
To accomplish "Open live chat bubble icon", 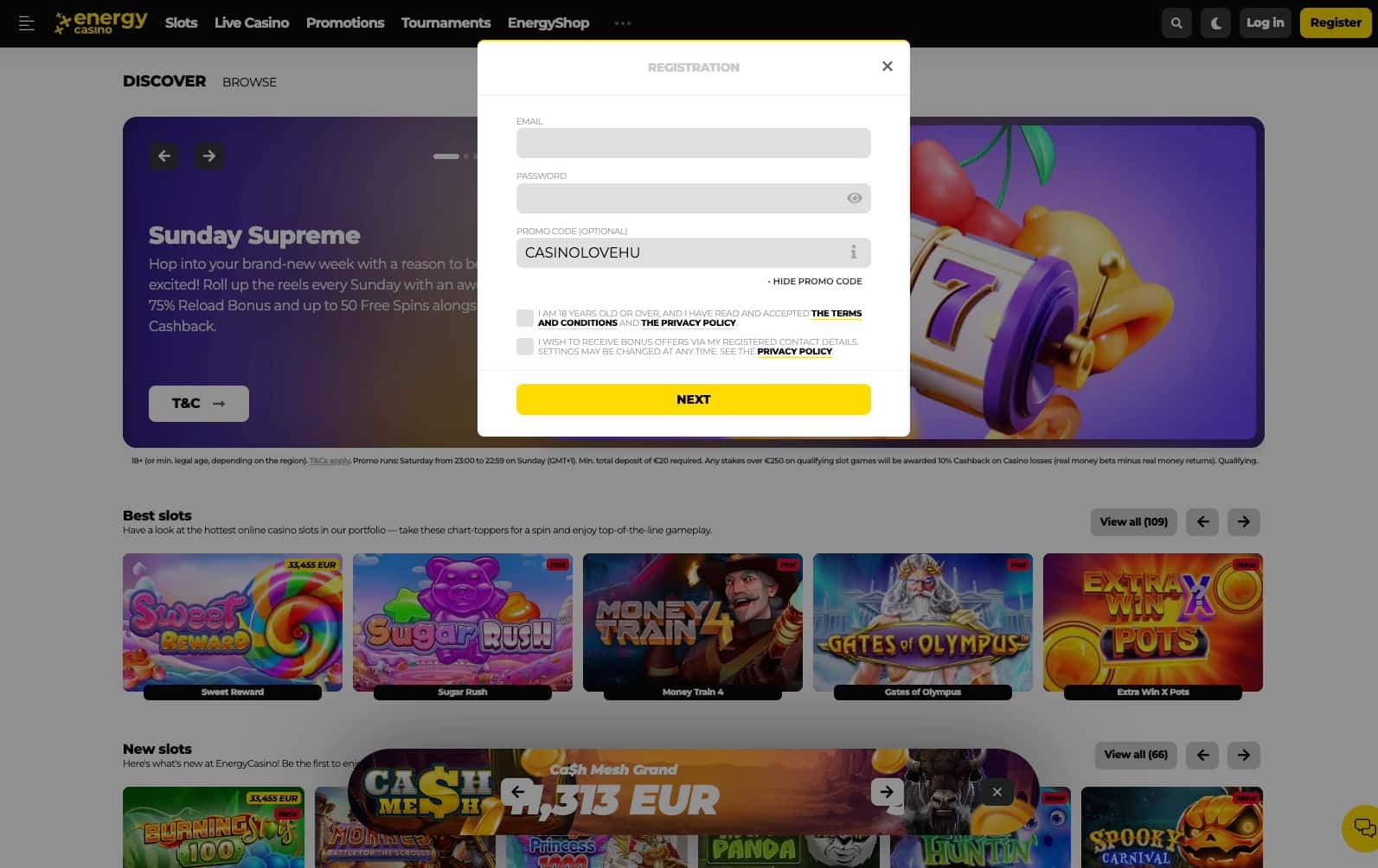I will coord(1362,828).
